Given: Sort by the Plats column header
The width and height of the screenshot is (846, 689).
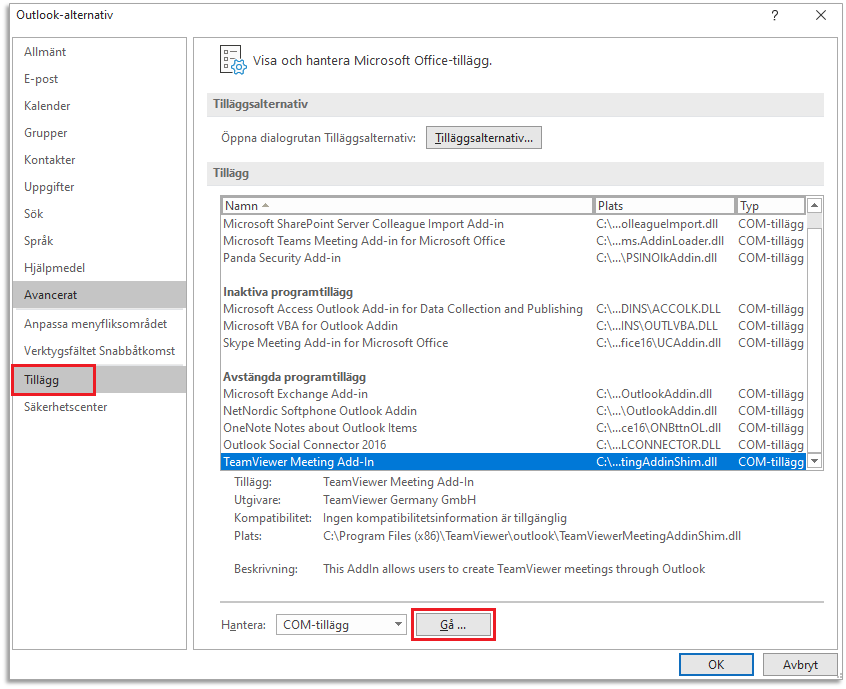Looking at the screenshot, I should (664, 206).
